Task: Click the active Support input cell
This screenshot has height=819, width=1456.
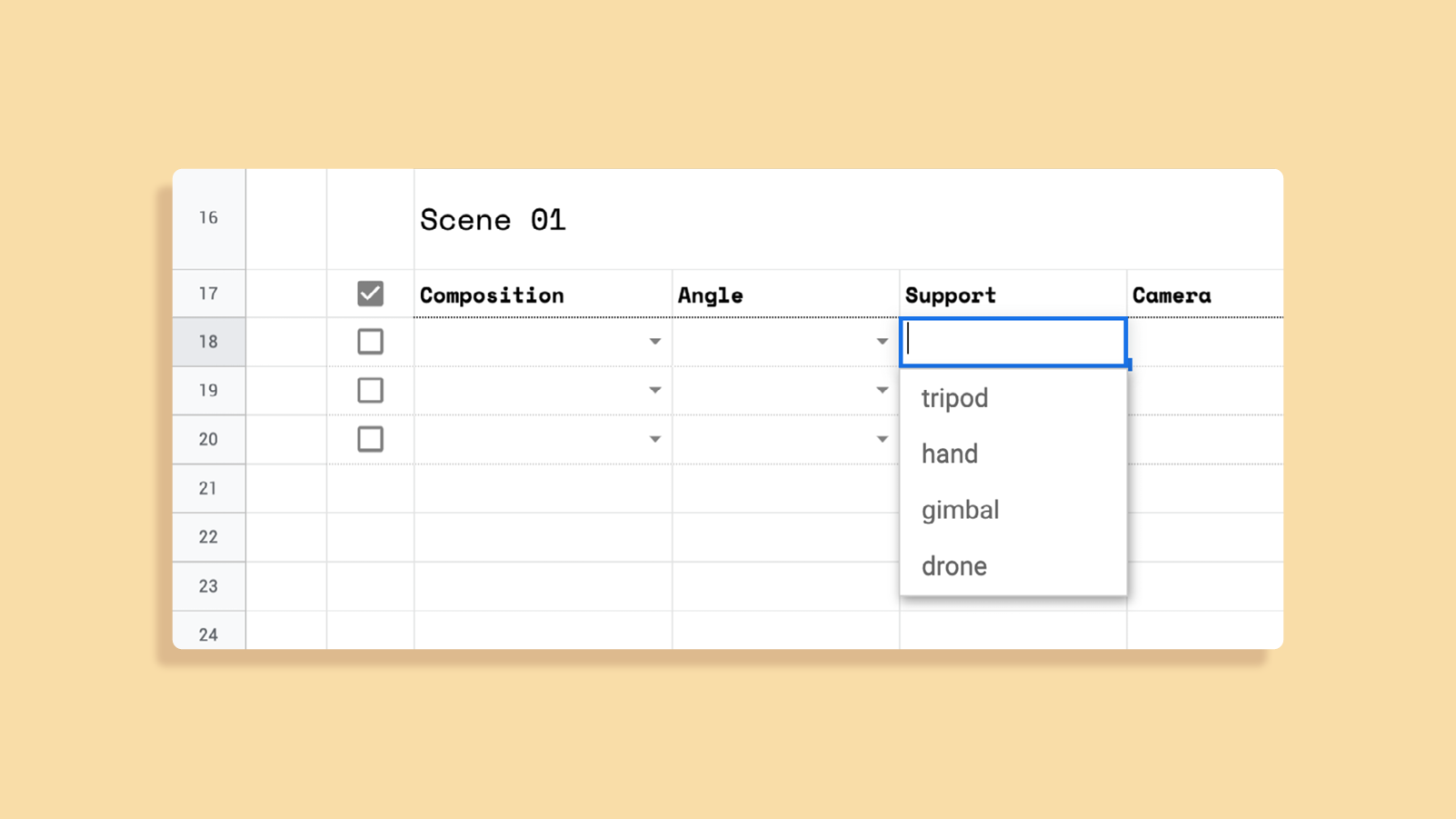Action: [x=1013, y=342]
